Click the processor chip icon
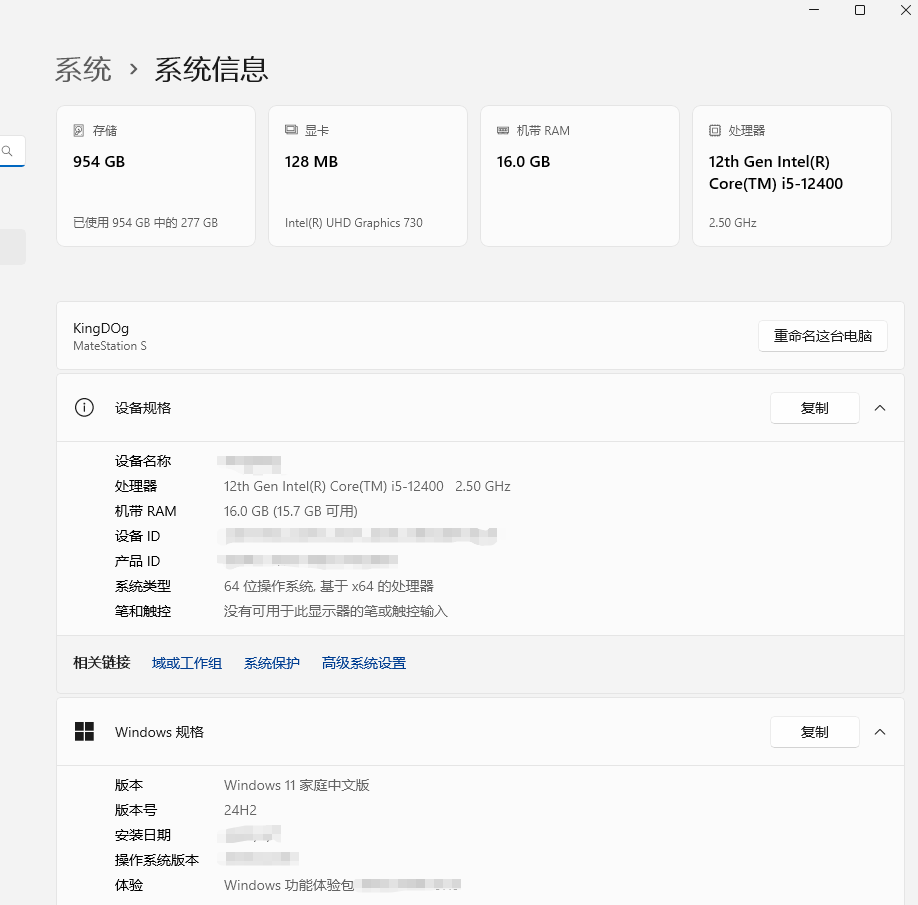918x905 pixels. pos(715,131)
